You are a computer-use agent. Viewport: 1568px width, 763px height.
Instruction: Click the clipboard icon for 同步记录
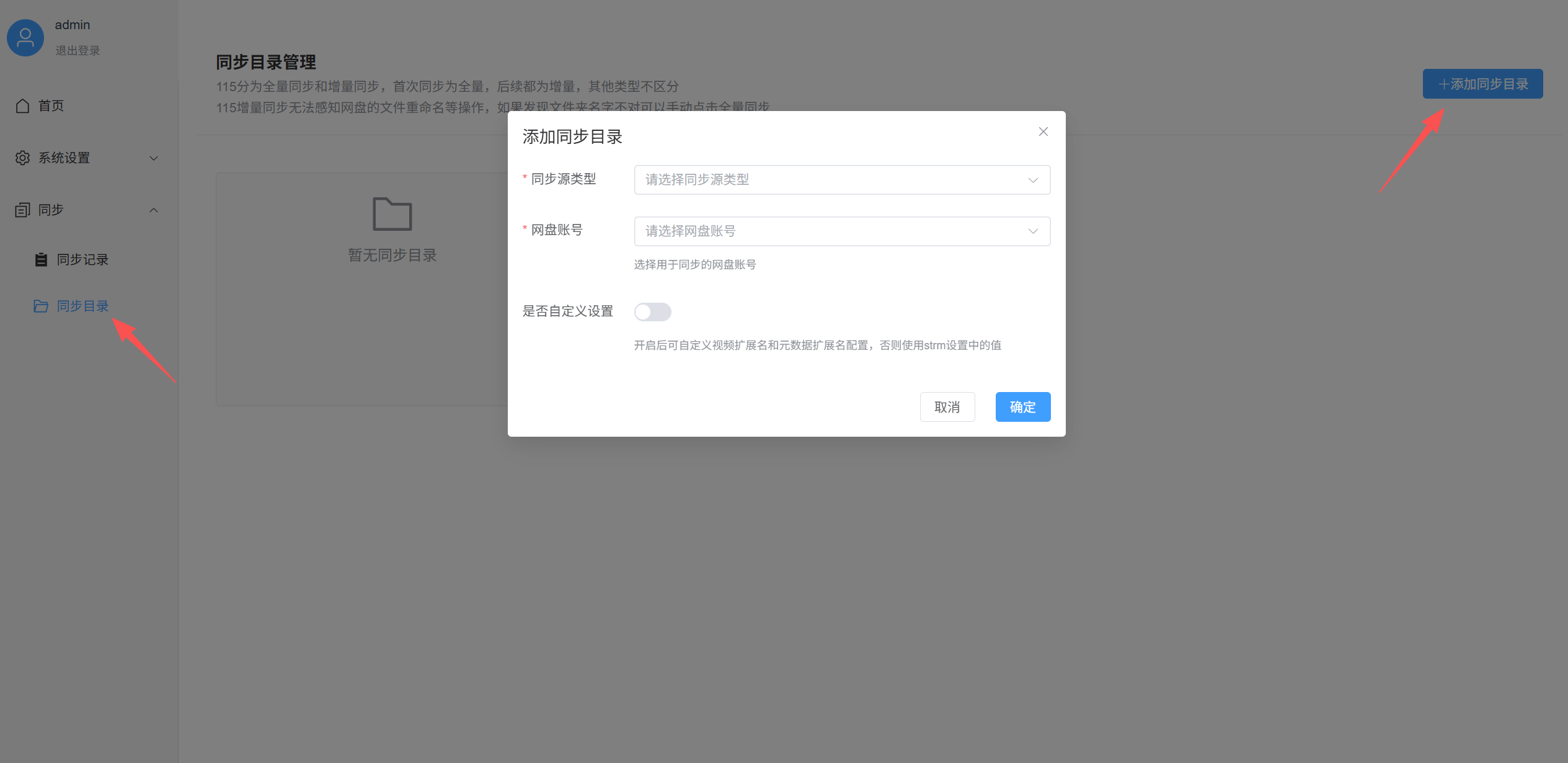click(41, 260)
